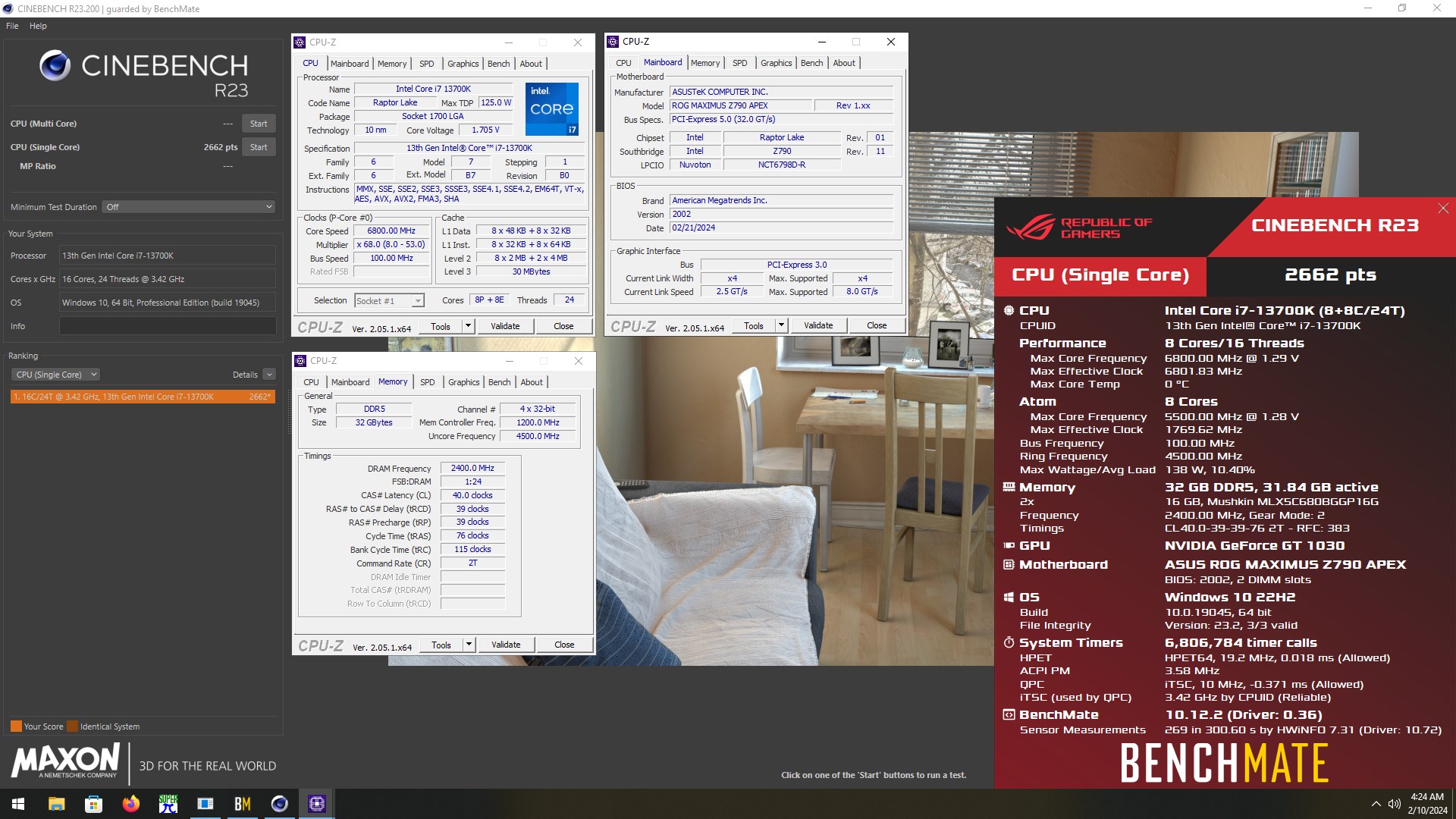The image size is (1456, 819).
Task: Click Tools button in memory CPU-Z window
Action: (x=441, y=645)
